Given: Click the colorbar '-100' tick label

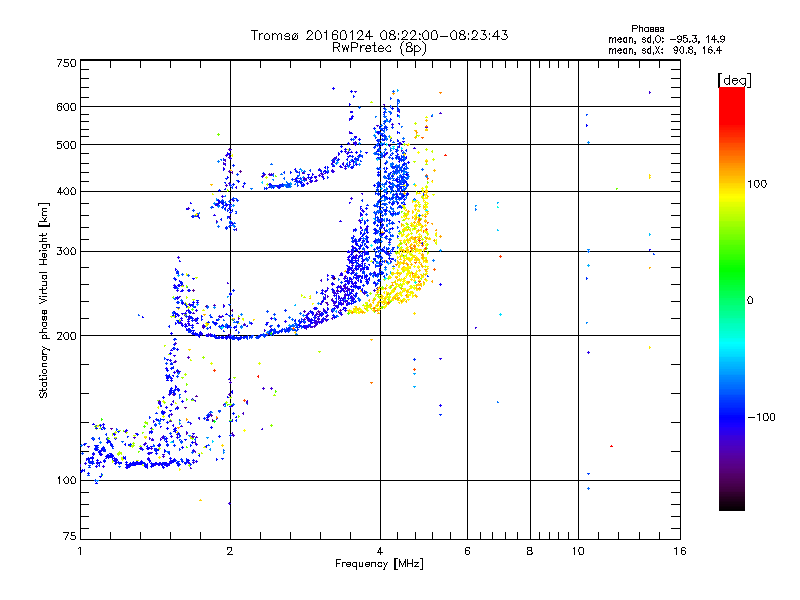Looking at the screenshot, I should click(x=761, y=417).
